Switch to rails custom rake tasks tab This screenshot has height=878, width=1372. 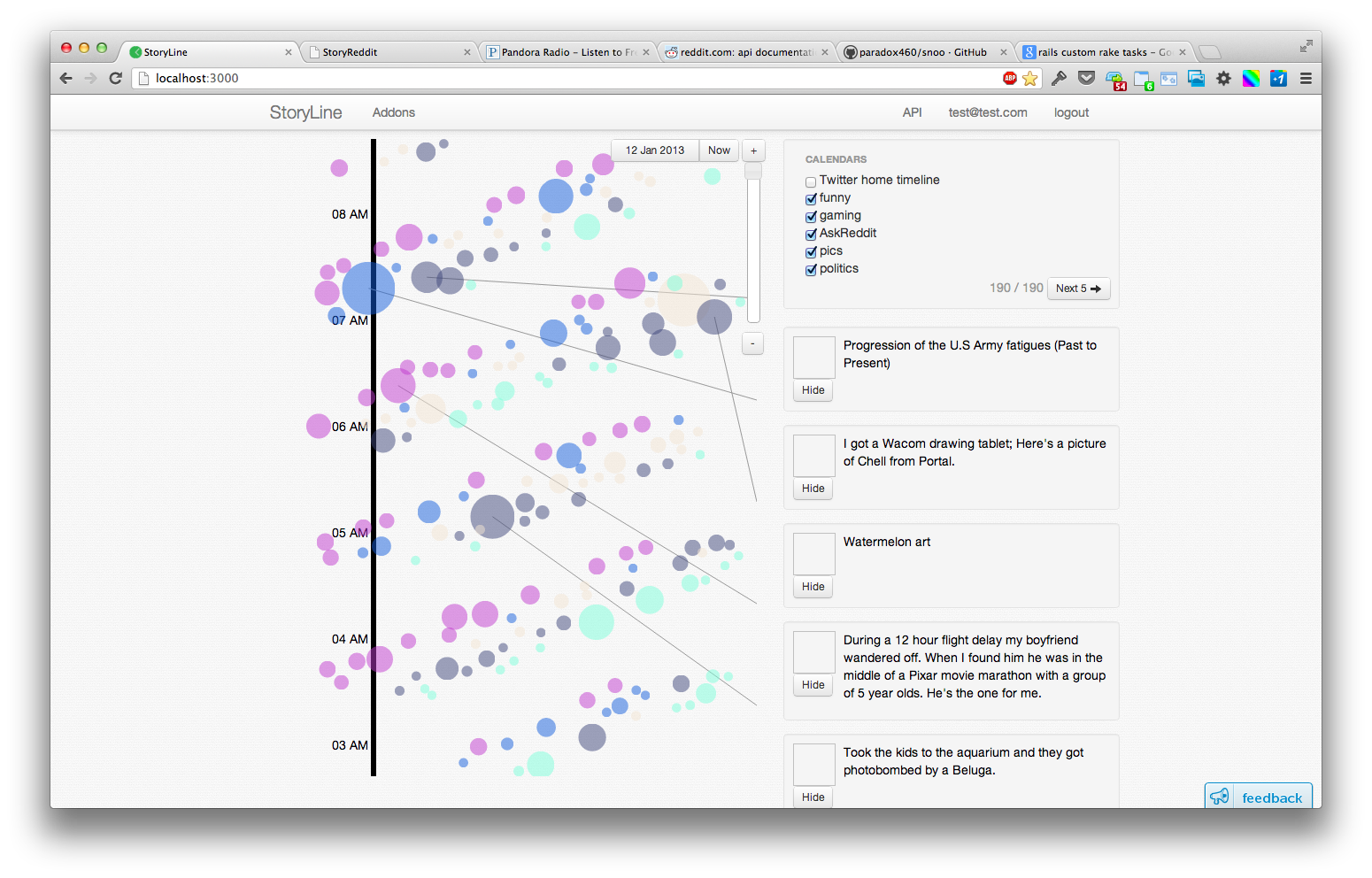pyautogui.click(x=1103, y=52)
